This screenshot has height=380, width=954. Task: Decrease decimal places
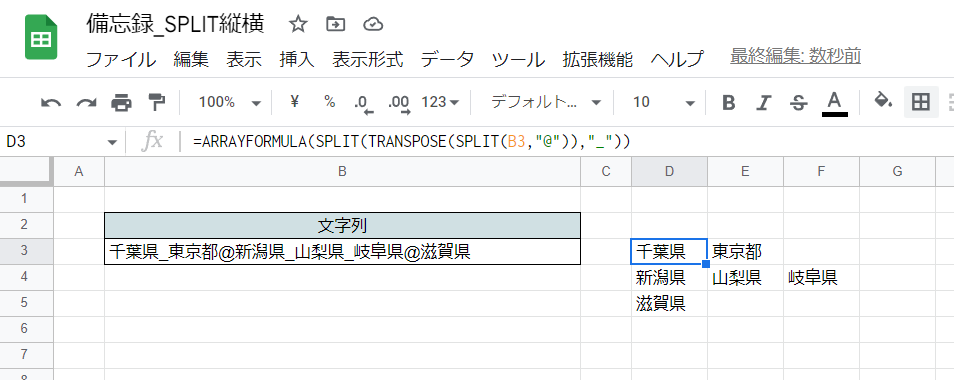tap(364, 103)
